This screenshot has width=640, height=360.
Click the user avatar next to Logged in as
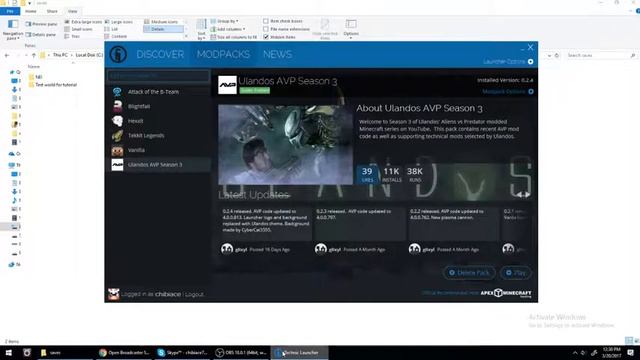(x=114, y=294)
